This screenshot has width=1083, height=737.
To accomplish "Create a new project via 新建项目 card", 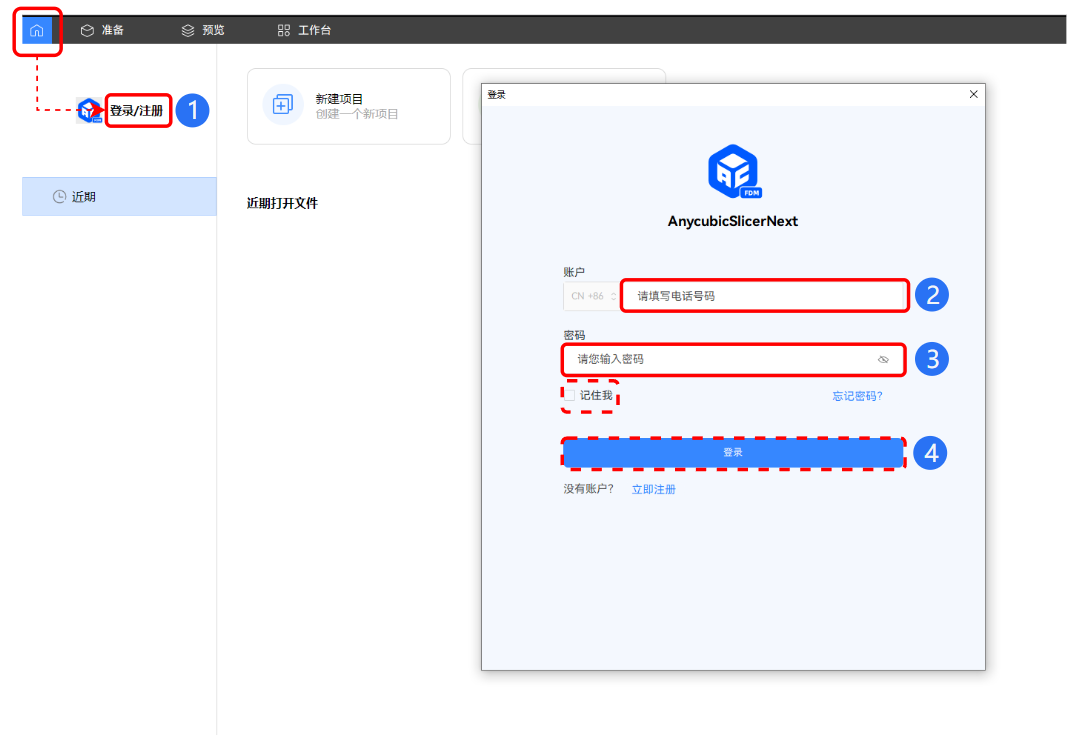I will [x=349, y=106].
